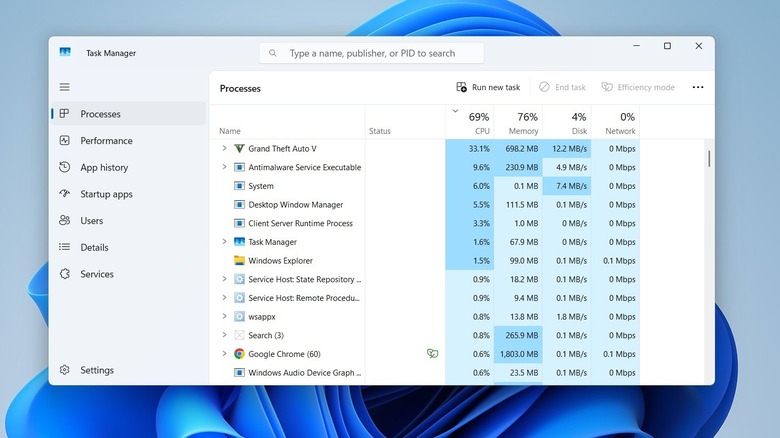This screenshot has height=438, width=780.
Task: Expand Service Host: State Repository group
Action: point(224,279)
